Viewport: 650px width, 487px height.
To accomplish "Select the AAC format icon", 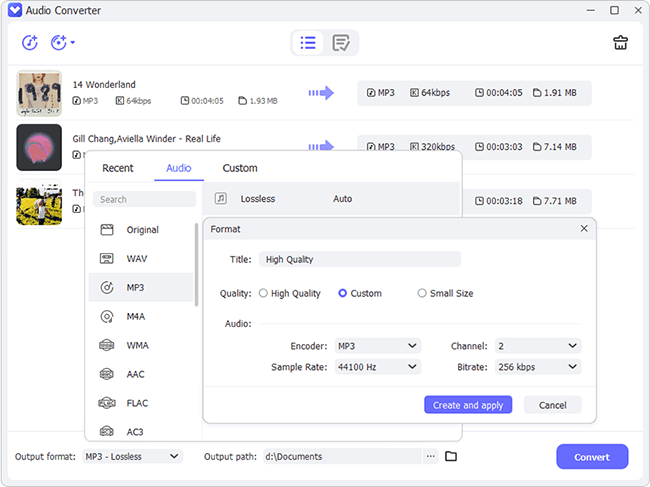I will click(x=107, y=374).
